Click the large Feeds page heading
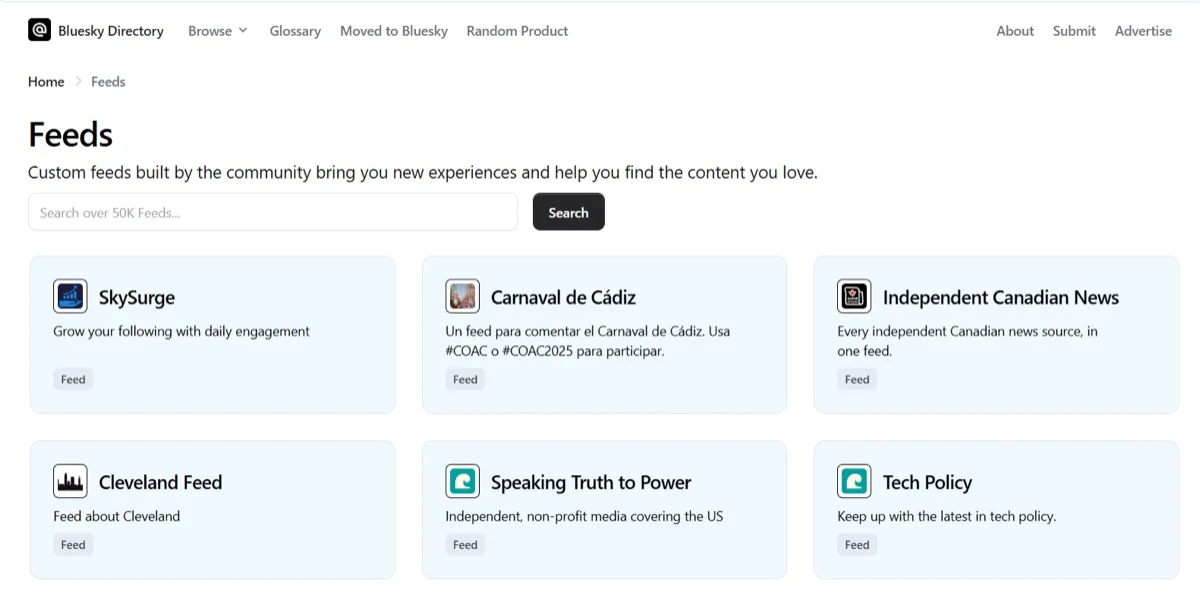This screenshot has height=593, width=1200. point(70,135)
